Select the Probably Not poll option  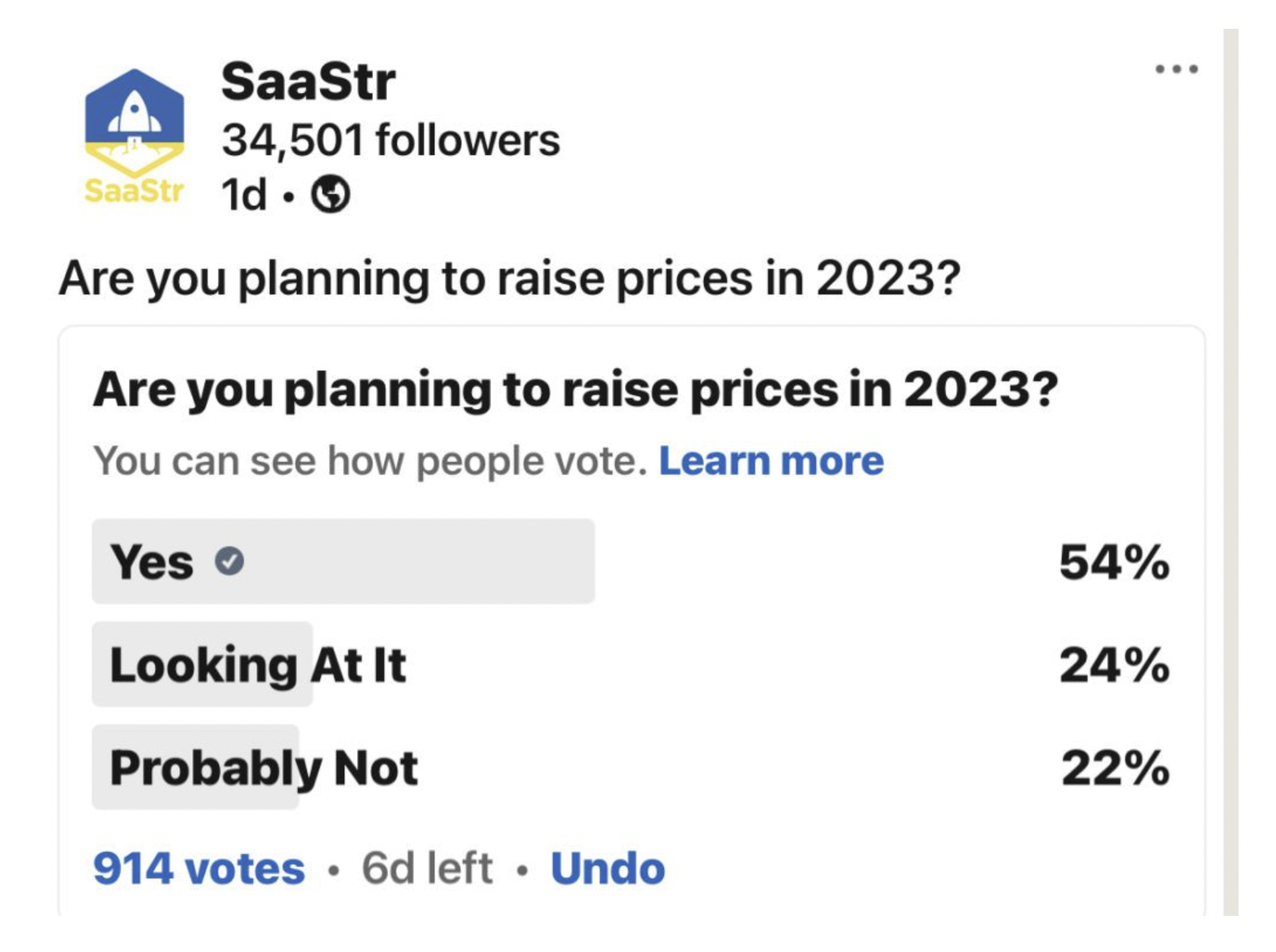pos(264,768)
